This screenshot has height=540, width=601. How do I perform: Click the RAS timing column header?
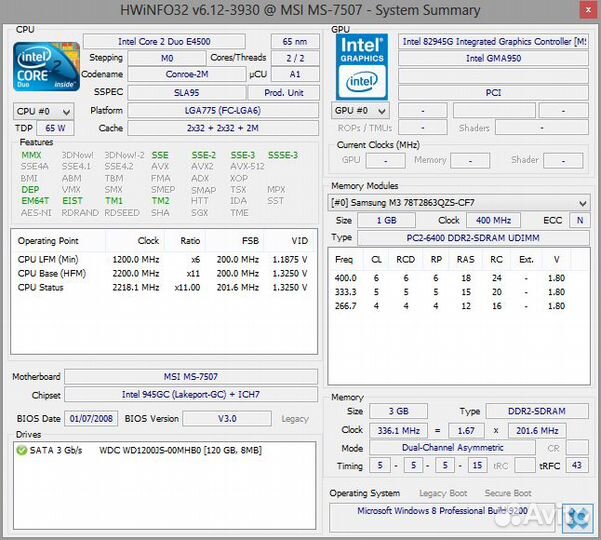(465, 259)
